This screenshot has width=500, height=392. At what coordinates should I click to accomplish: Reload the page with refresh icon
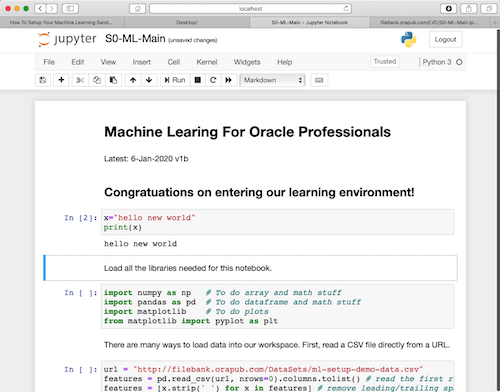346,9
